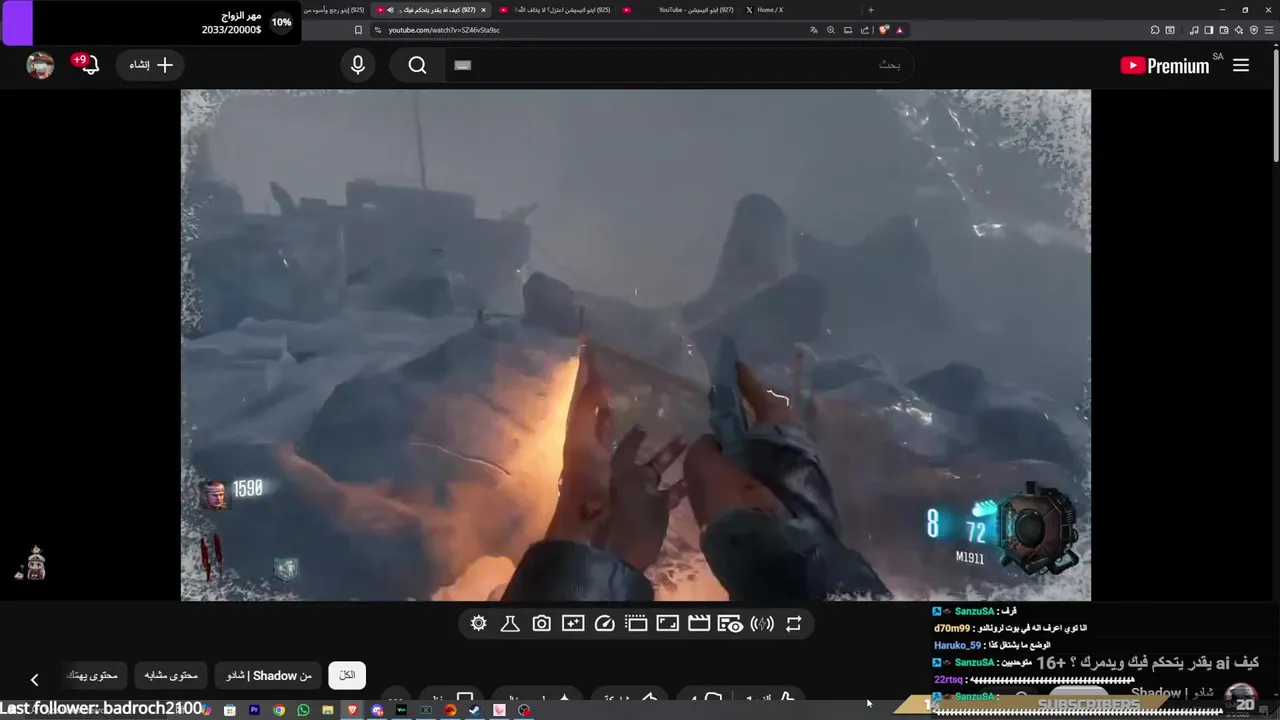
Task: Open the Brave Rewards triangle icon
Action: 899,30
